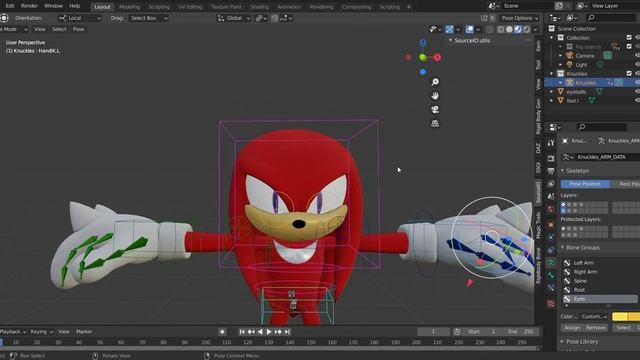Select solid viewport shading

coord(509,29)
